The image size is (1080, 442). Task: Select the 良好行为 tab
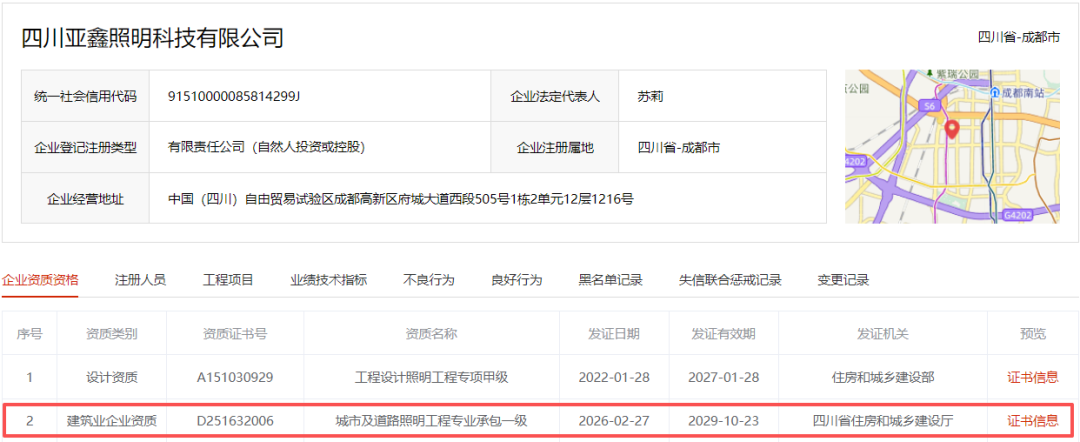(x=517, y=280)
